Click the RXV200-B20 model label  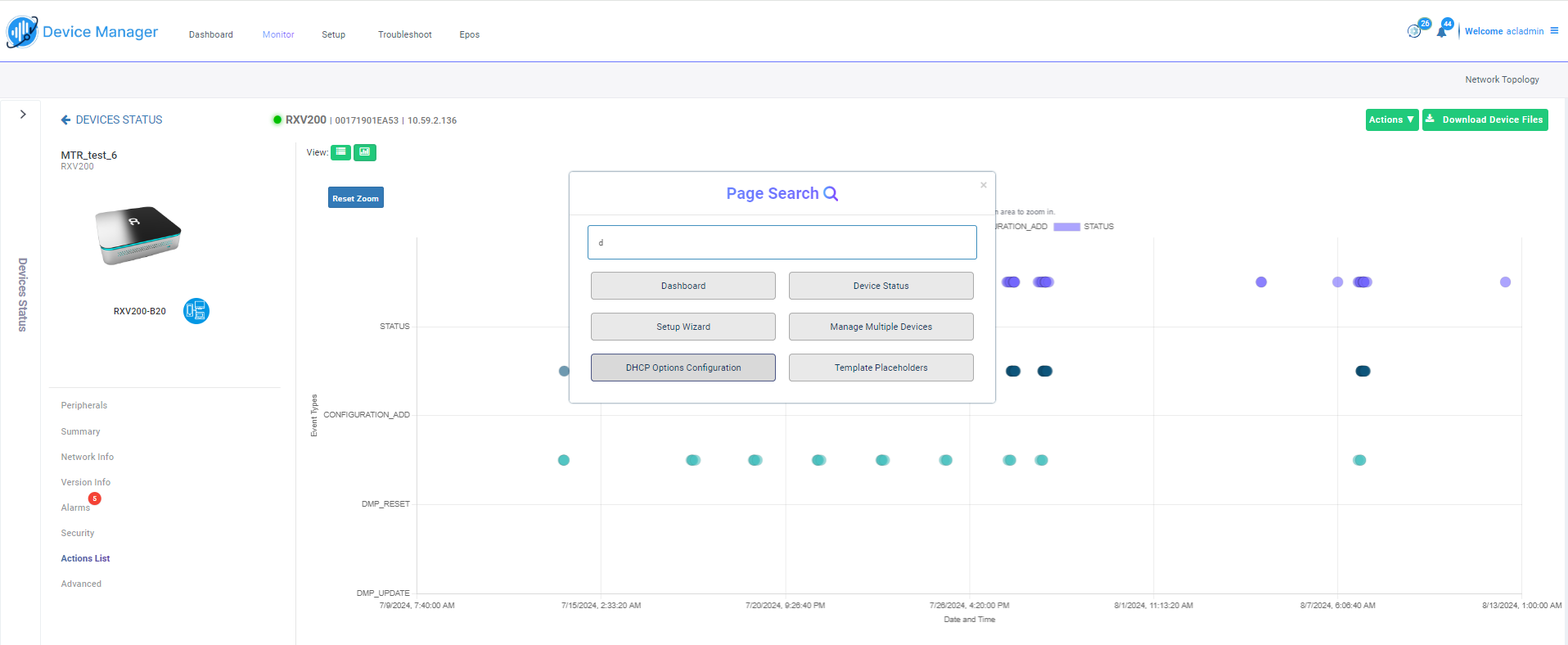pos(140,311)
